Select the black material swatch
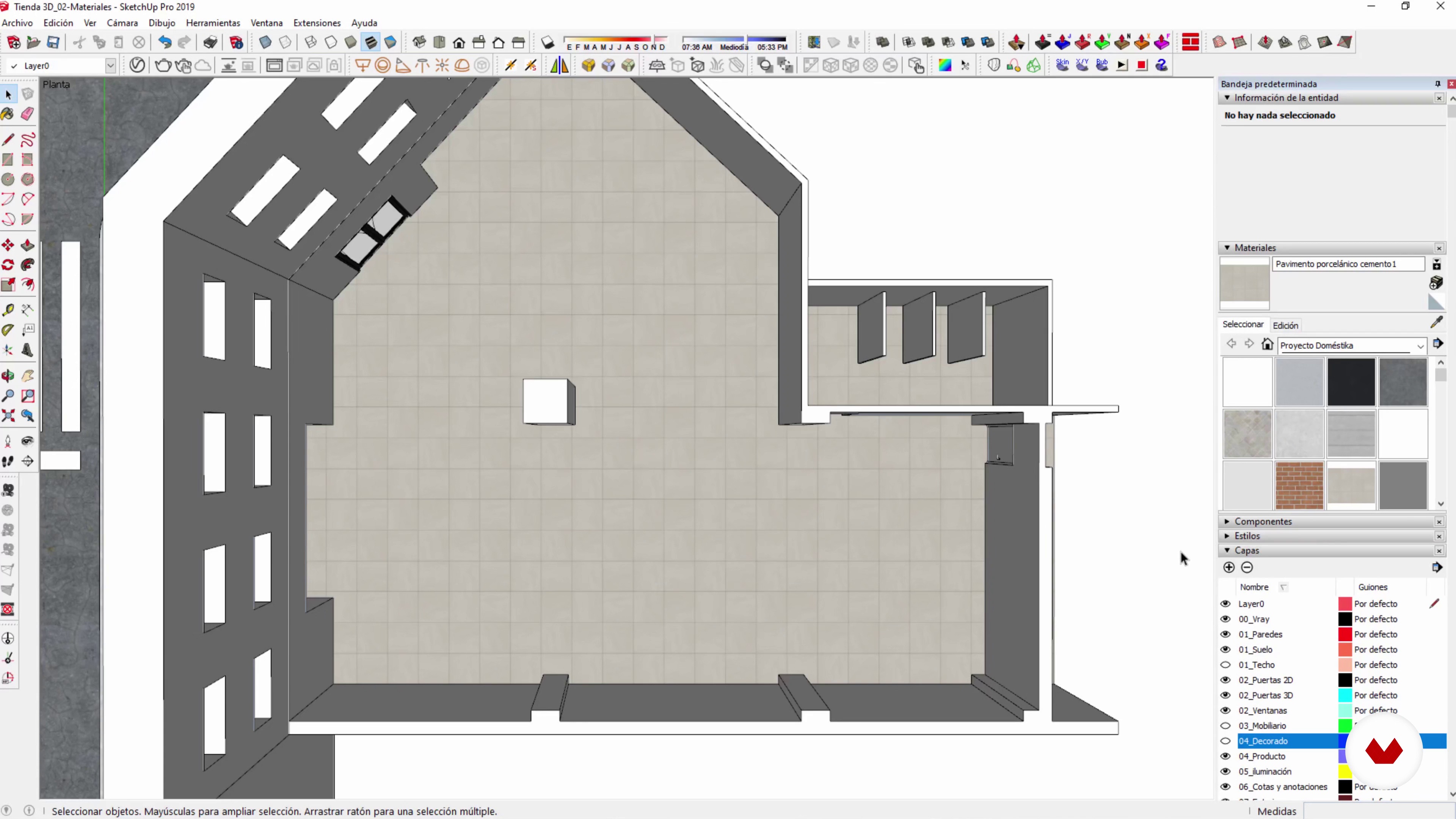The height and width of the screenshot is (819, 1456). click(1351, 381)
